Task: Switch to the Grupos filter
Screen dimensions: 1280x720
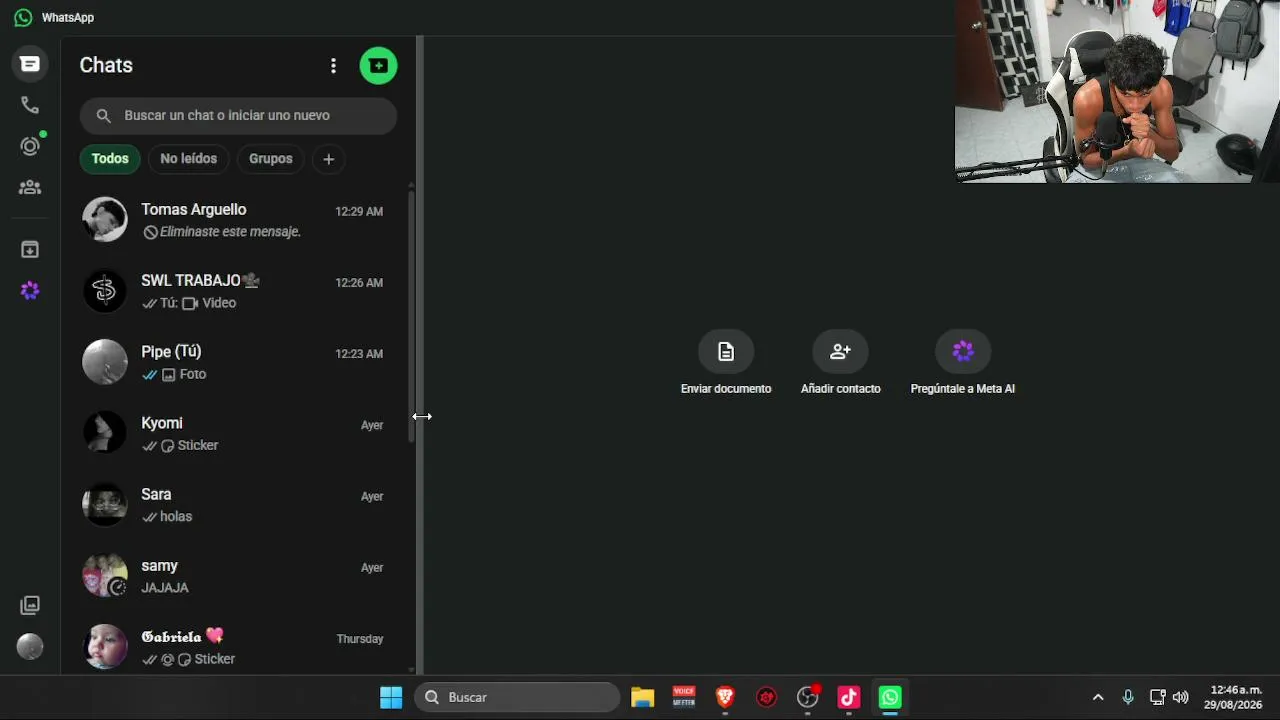Action: tap(271, 159)
